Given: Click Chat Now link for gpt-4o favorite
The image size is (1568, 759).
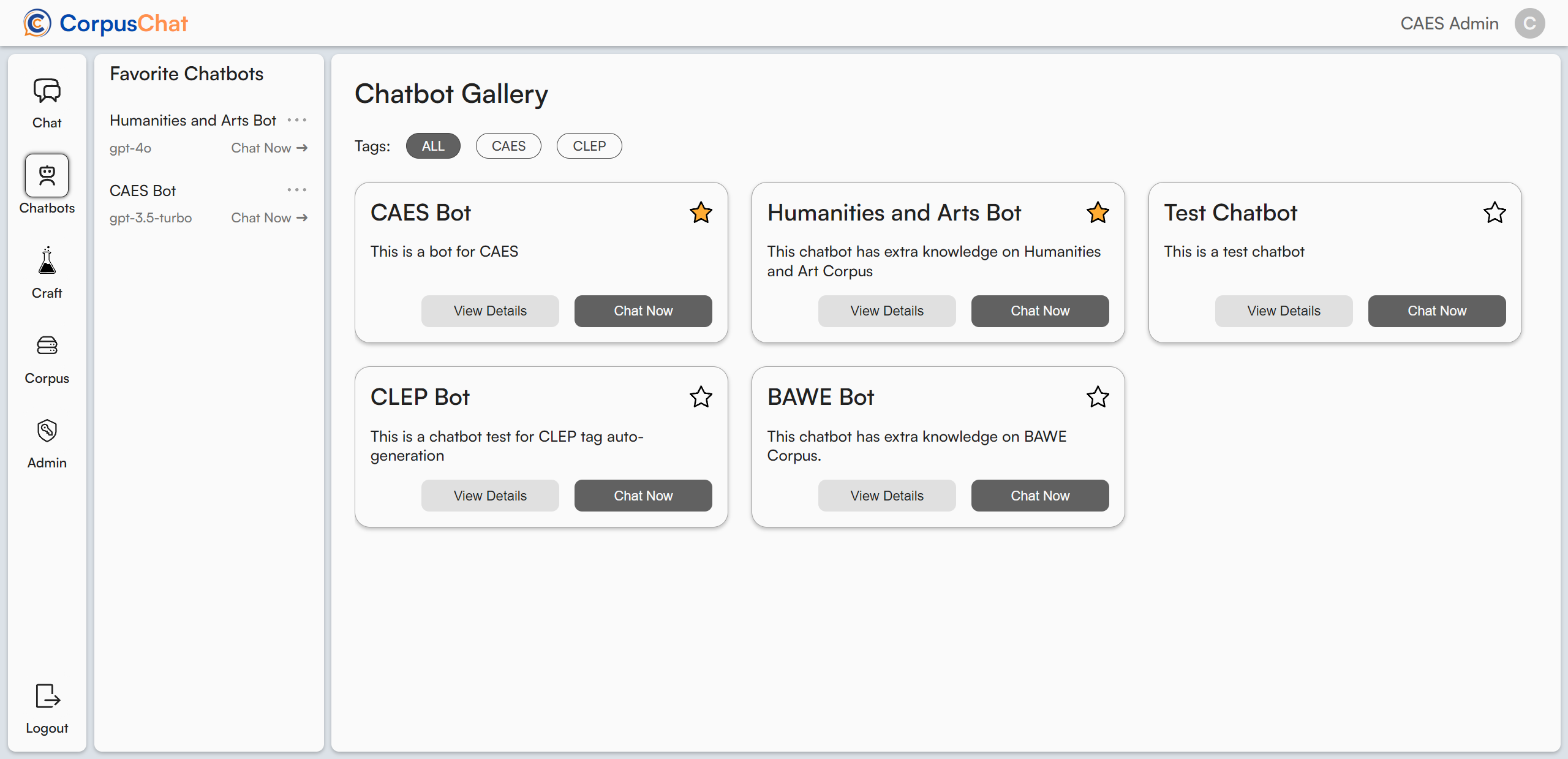Looking at the screenshot, I should [269, 148].
